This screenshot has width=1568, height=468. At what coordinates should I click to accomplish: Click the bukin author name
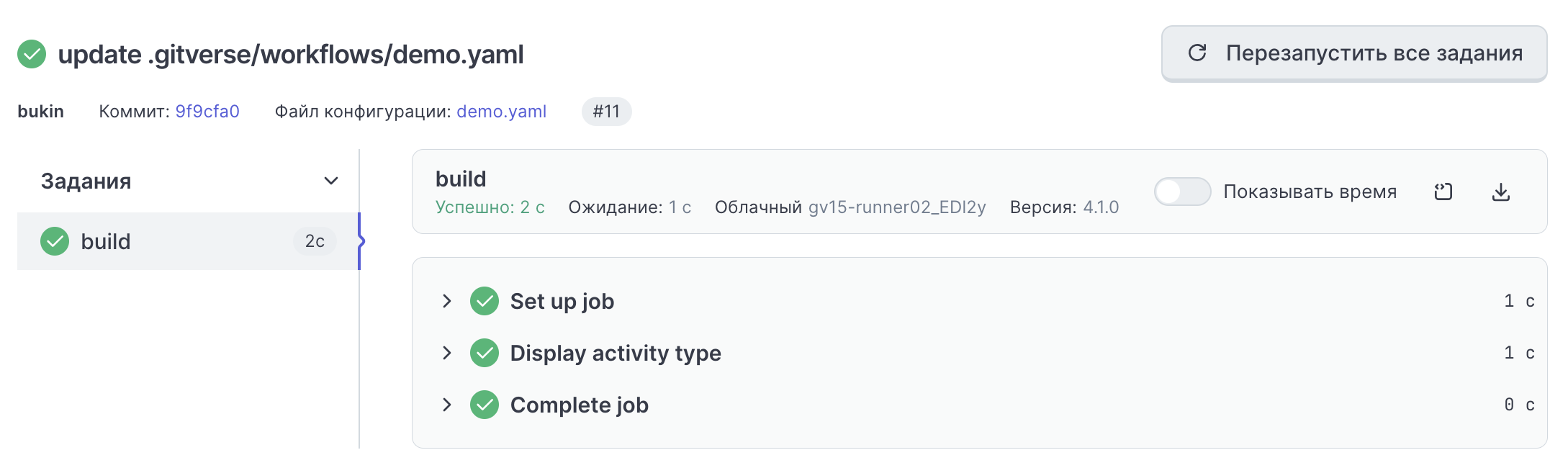point(41,112)
